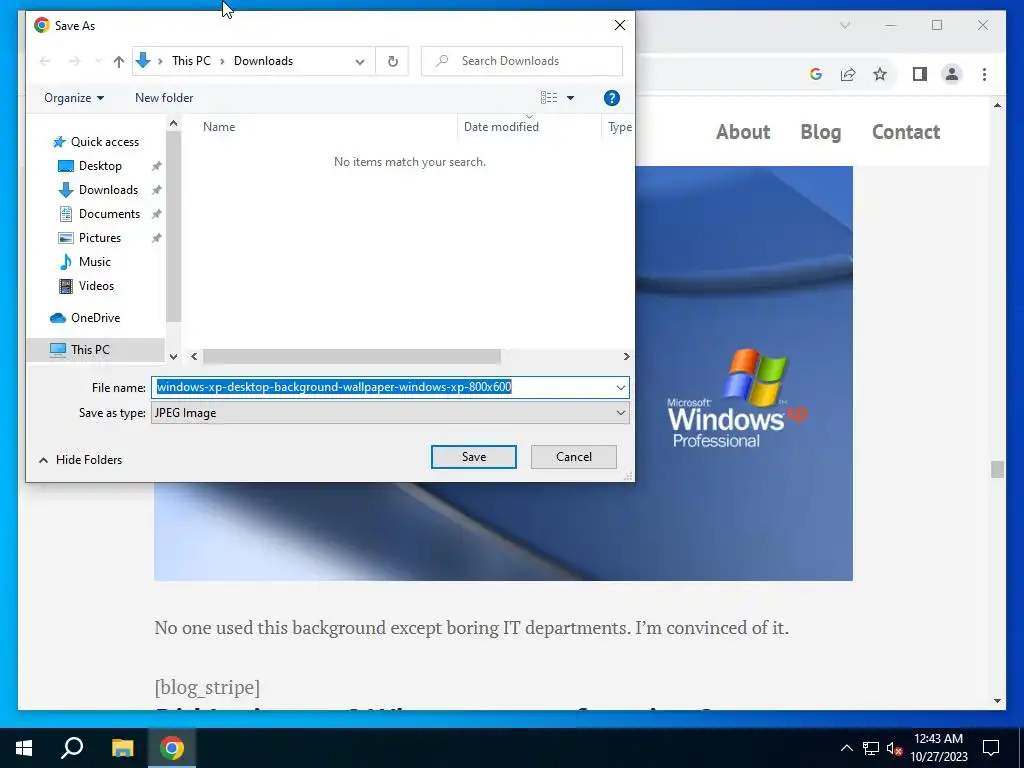Expand File name suggestions dropdown
This screenshot has height=768, width=1024.
pyautogui.click(x=620, y=387)
